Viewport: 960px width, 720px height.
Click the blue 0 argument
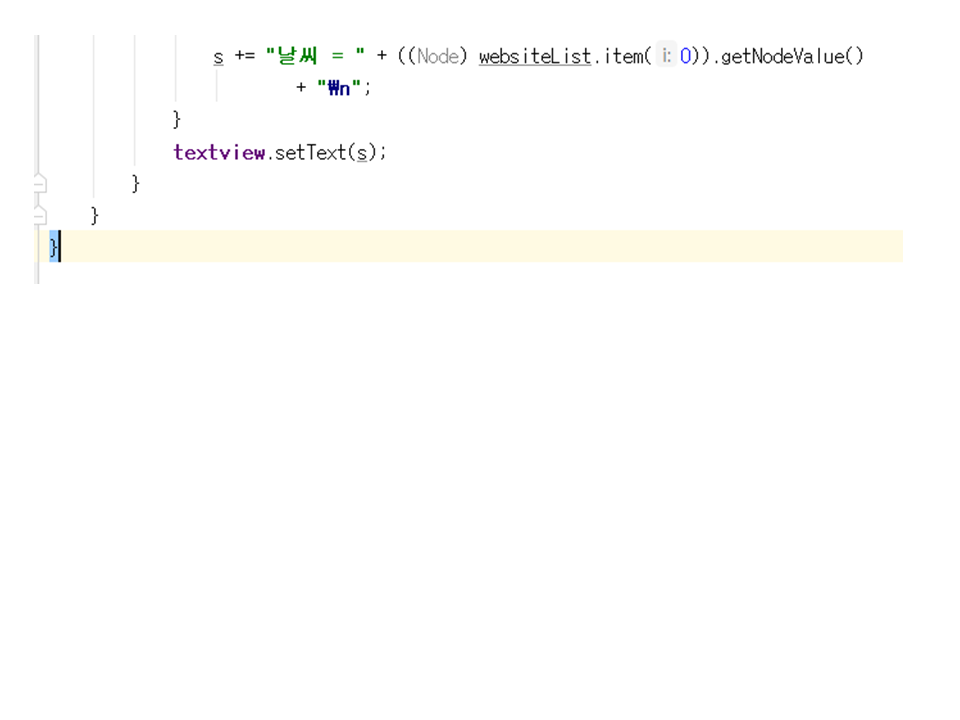click(x=685, y=56)
